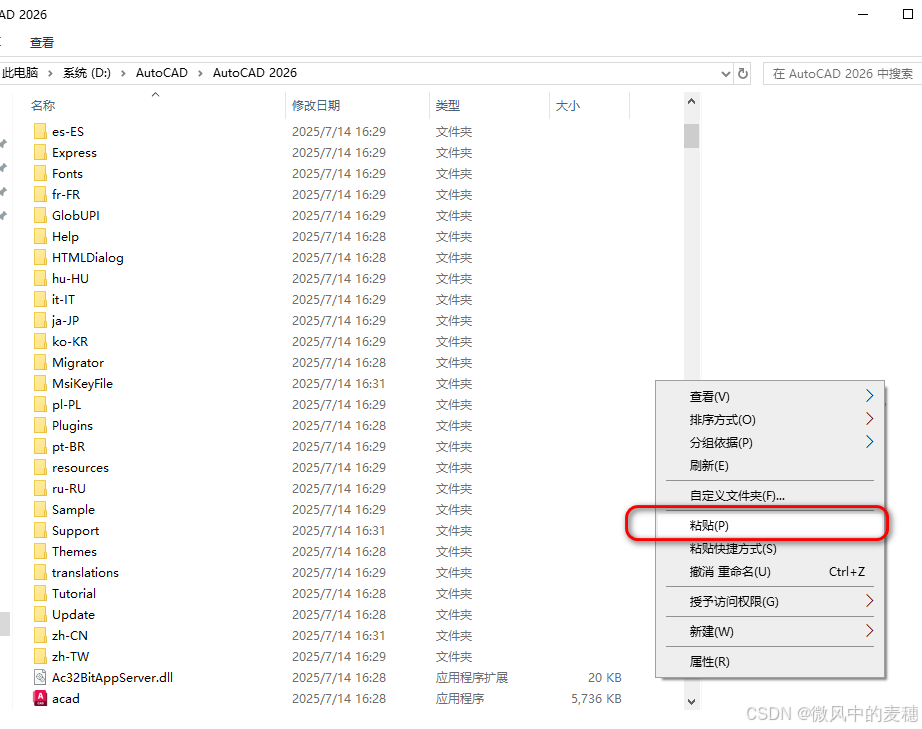Screen dimensions: 922x729
Task: Open the chevron after AutoCAD in breadcrumb
Action: pyautogui.click(x=201, y=73)
